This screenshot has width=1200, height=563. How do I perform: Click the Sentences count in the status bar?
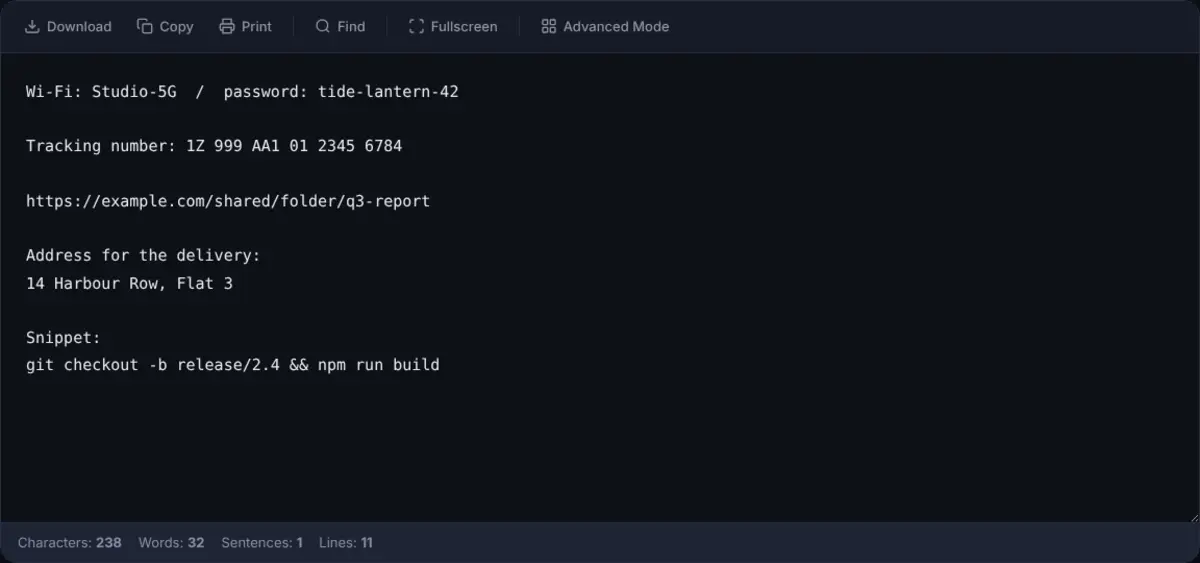tap(262, 543)
